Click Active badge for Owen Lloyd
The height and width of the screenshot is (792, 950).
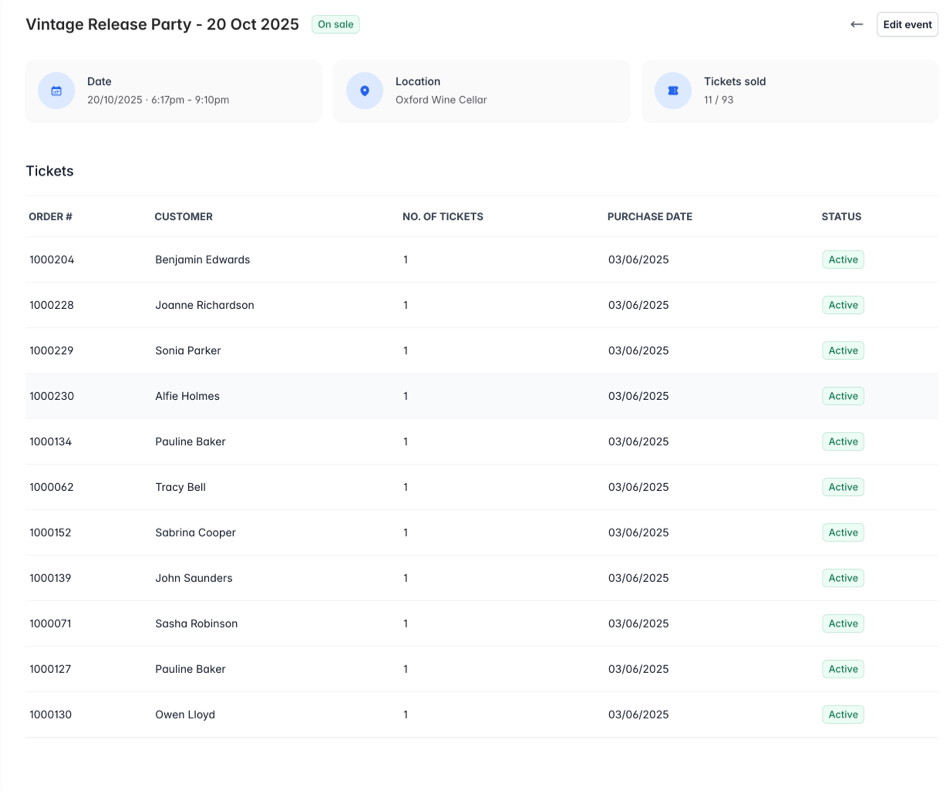[x=843, y=714]
